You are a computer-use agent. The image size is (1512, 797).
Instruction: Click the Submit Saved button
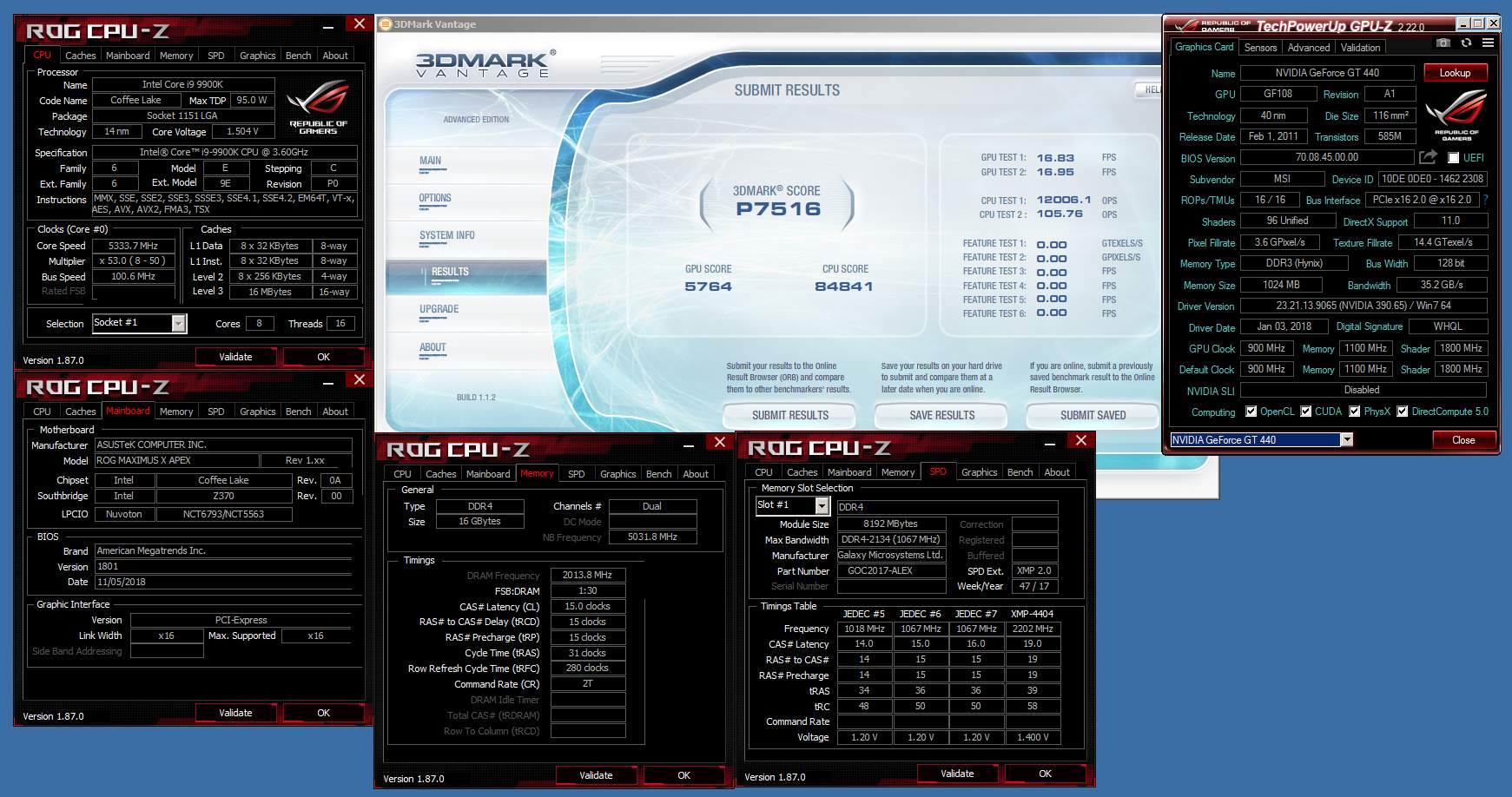coord(1093,415)
